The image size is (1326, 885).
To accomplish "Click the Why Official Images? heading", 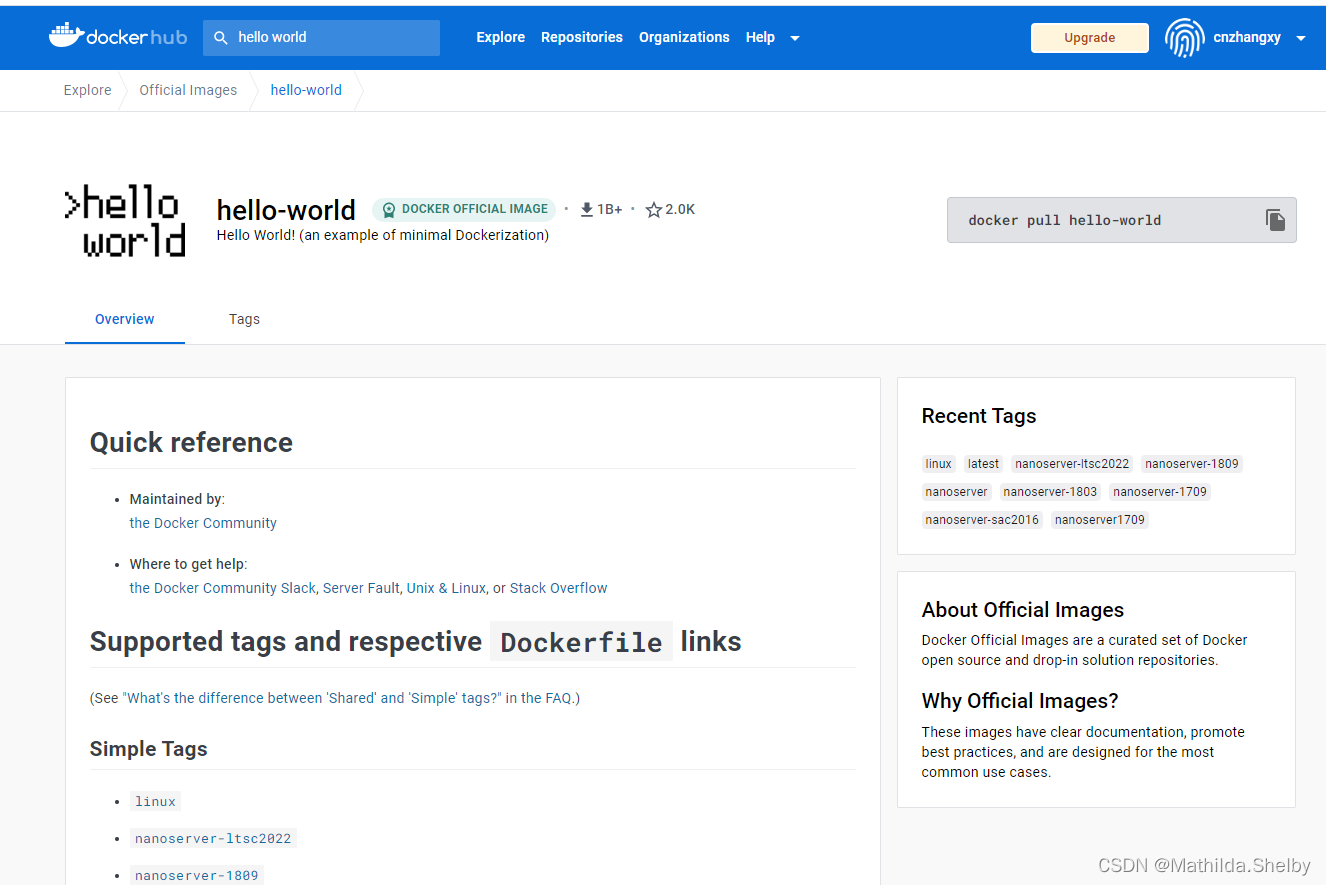I will (1020, 701).
